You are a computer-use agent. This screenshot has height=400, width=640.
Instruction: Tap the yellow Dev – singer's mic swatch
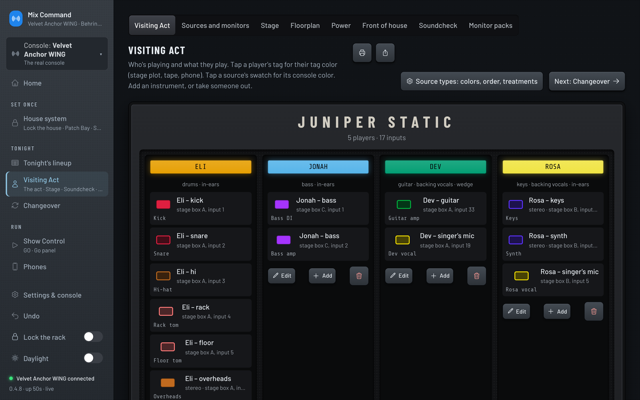[402, 240]
